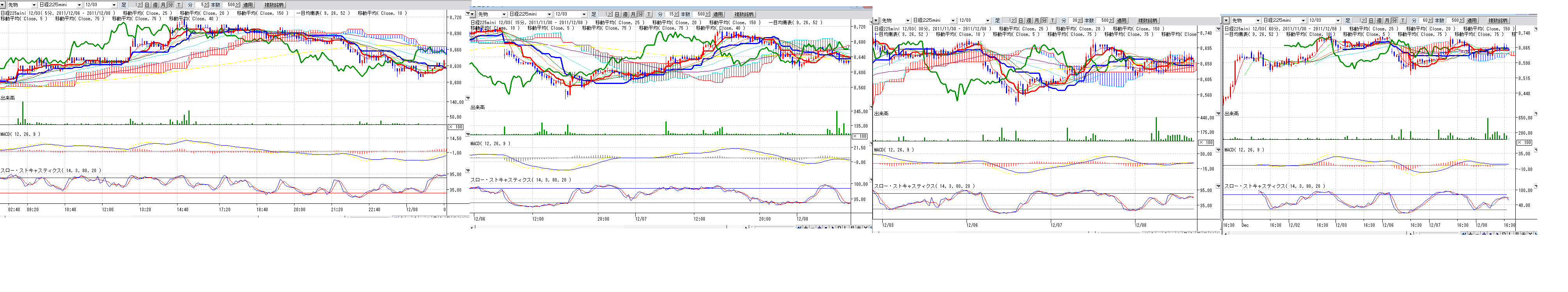1568x292 pixels.
Task: Open the 日経225mini symbol dropdown in the 15-minute chart
Action: 549,14
